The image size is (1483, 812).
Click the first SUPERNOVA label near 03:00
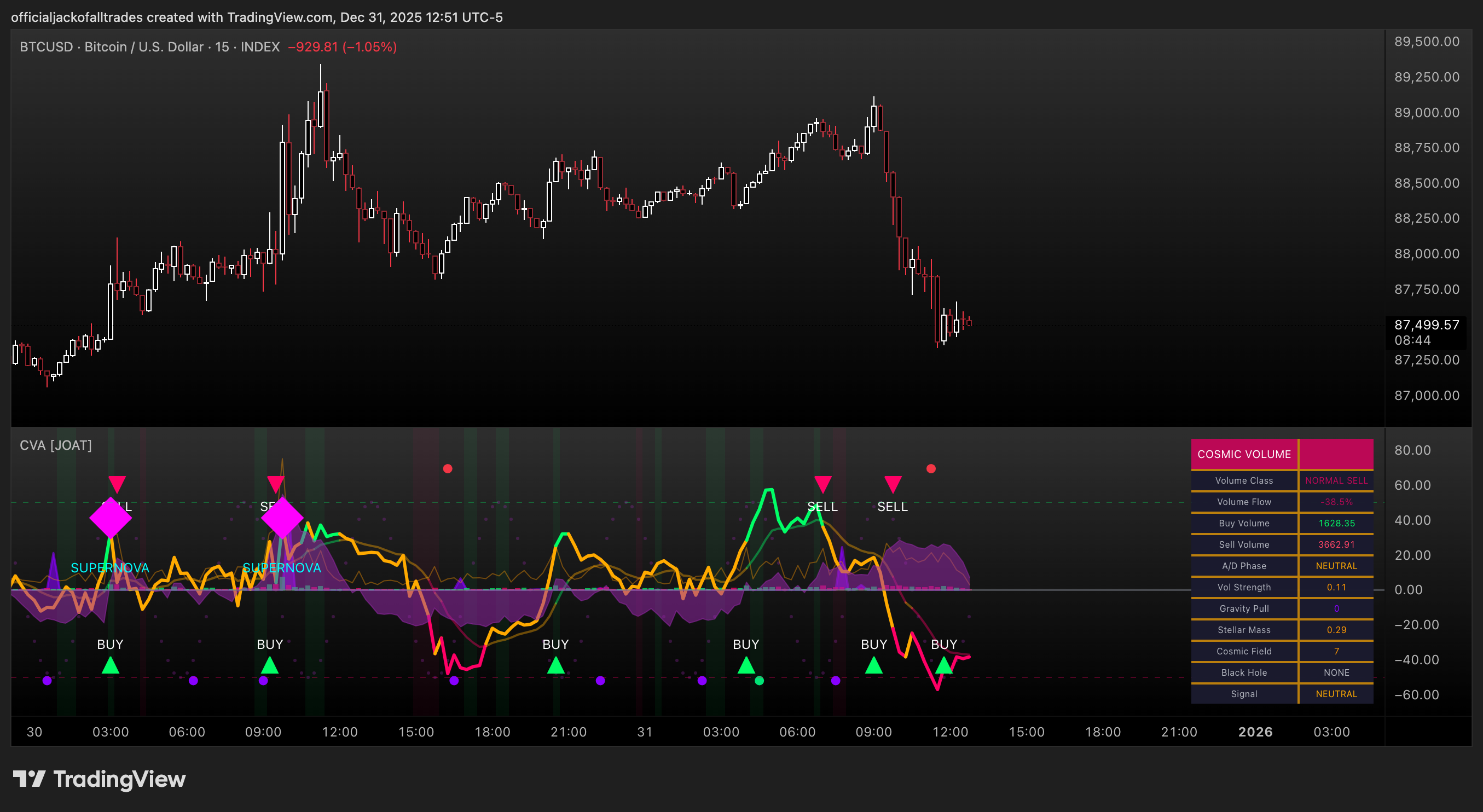pyautogui.click(x=110, y=568)
